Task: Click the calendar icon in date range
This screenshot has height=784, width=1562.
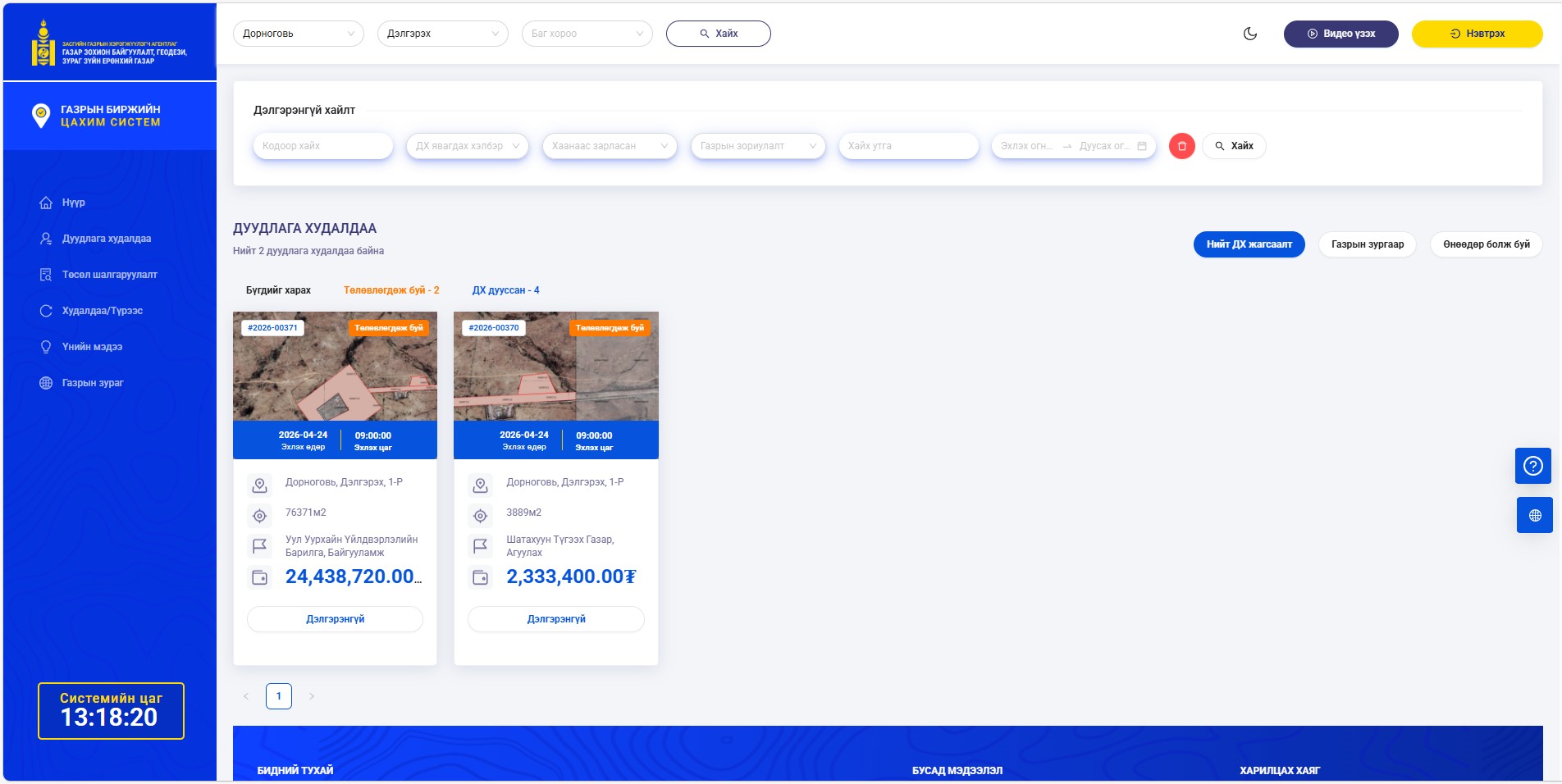Action: click(1141, 146)
